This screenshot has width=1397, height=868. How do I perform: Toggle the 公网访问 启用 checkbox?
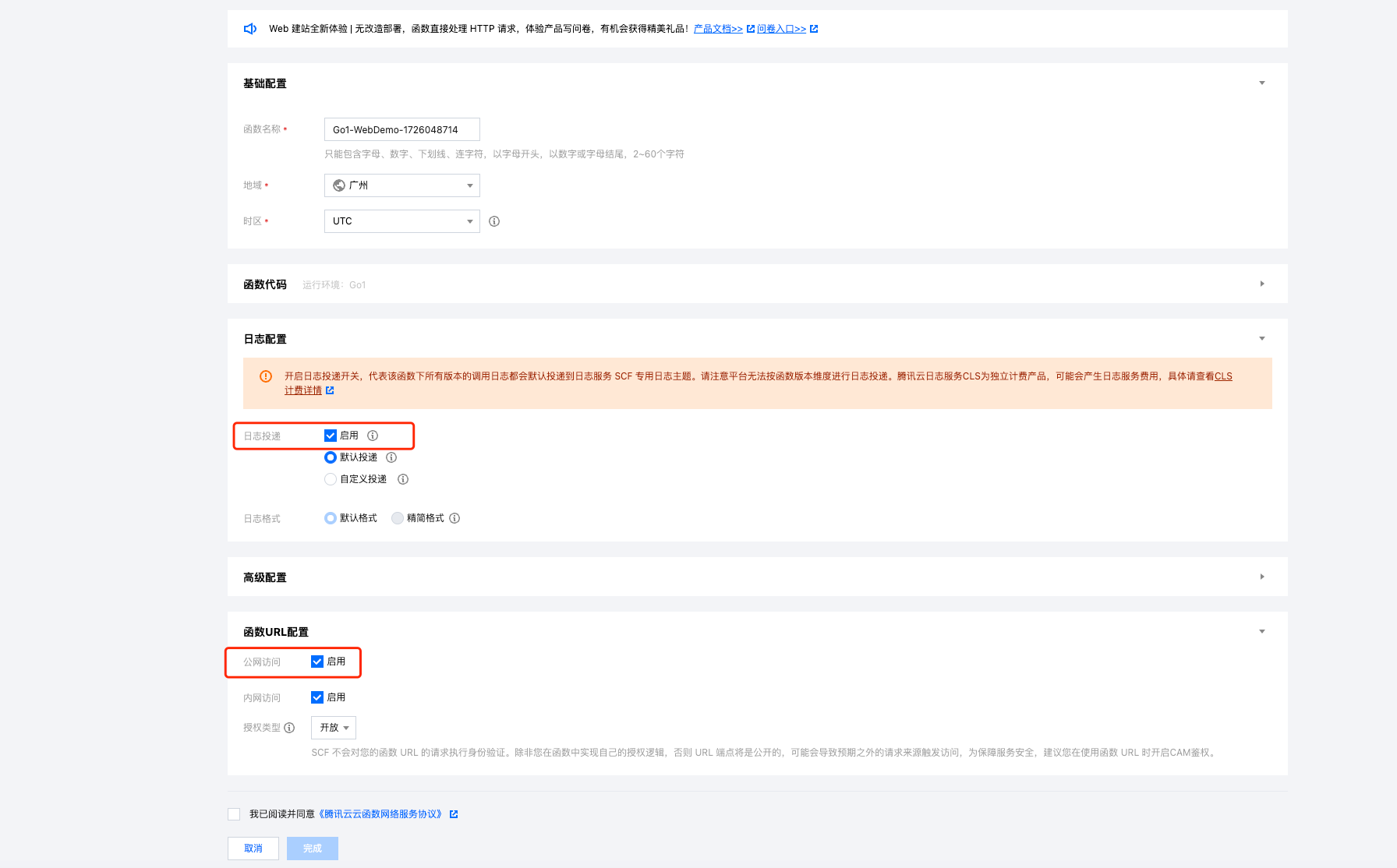[x=317, y=662]
